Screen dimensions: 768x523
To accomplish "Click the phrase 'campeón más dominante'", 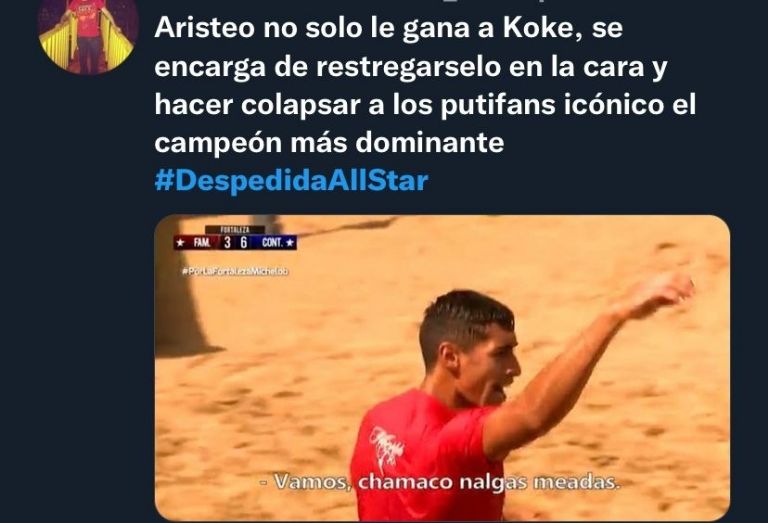I will coord(329,143).
